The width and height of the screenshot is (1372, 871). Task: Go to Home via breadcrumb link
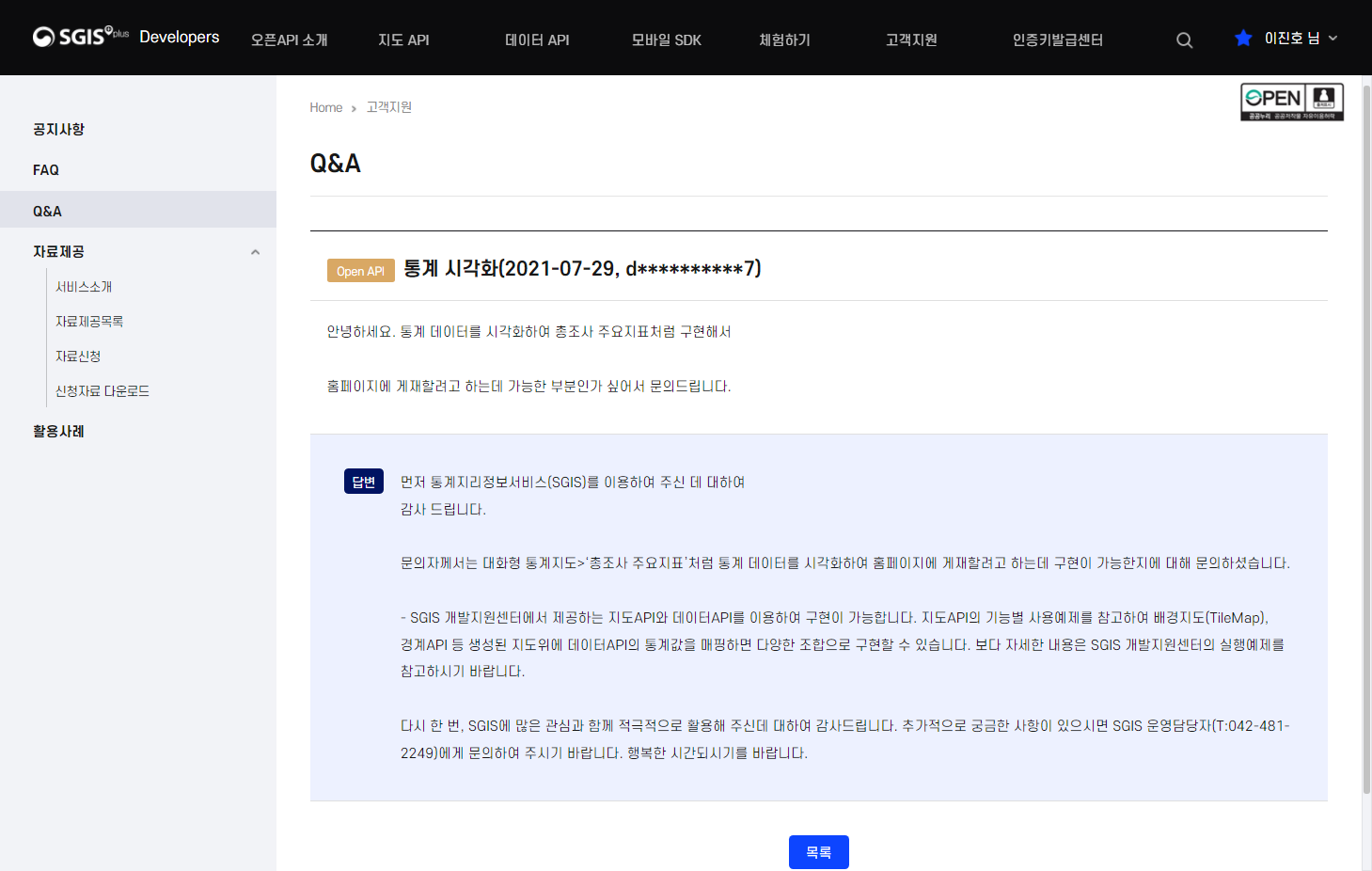pyautogui.click(x=325, y=107)
